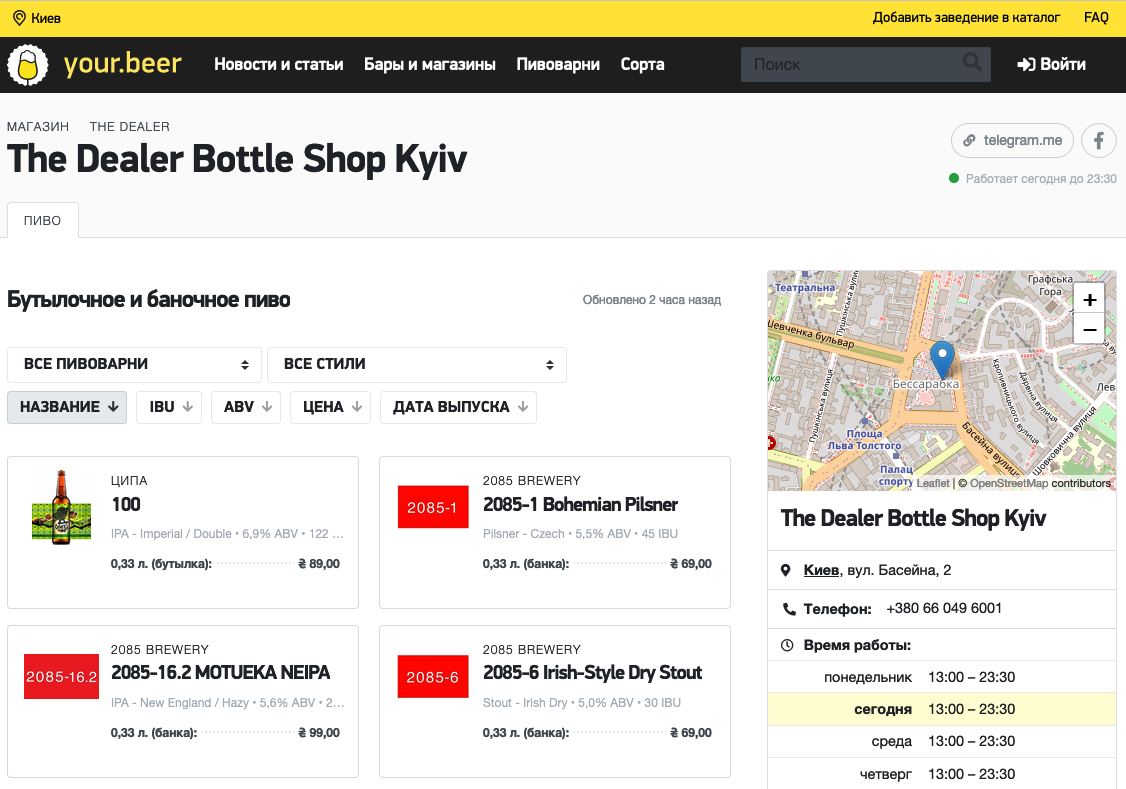
Task: Click the понедельник hours row
Action: [941, 677]
